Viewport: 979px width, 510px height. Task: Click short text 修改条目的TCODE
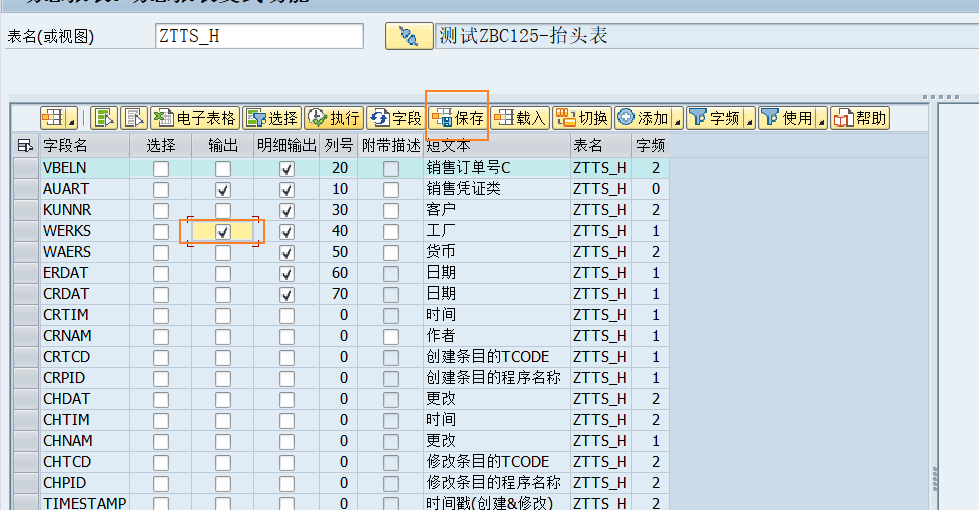tap(488, 461)
